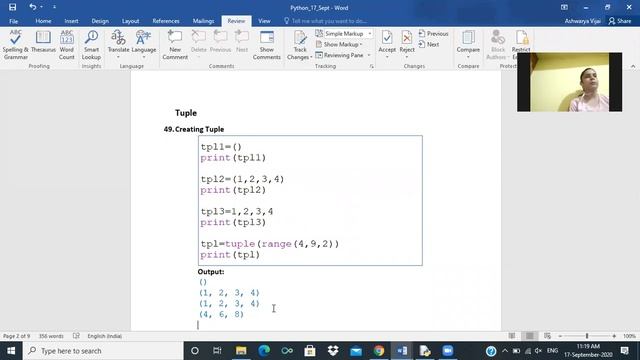
Task: Switch to the Insert tab
Action: point(71,21)
